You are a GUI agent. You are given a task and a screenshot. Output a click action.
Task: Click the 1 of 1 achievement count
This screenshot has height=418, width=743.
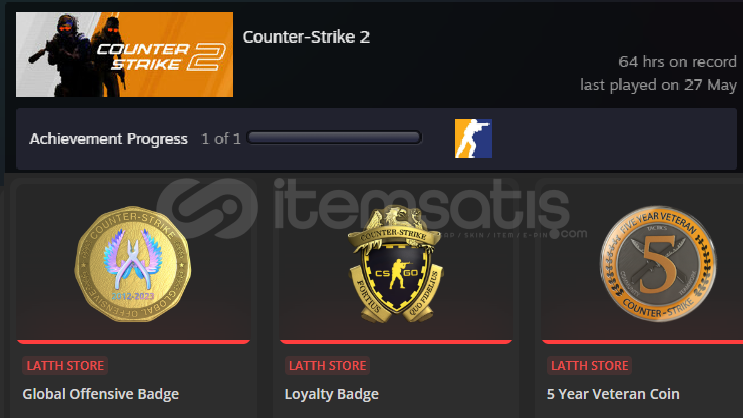point(221,139)
